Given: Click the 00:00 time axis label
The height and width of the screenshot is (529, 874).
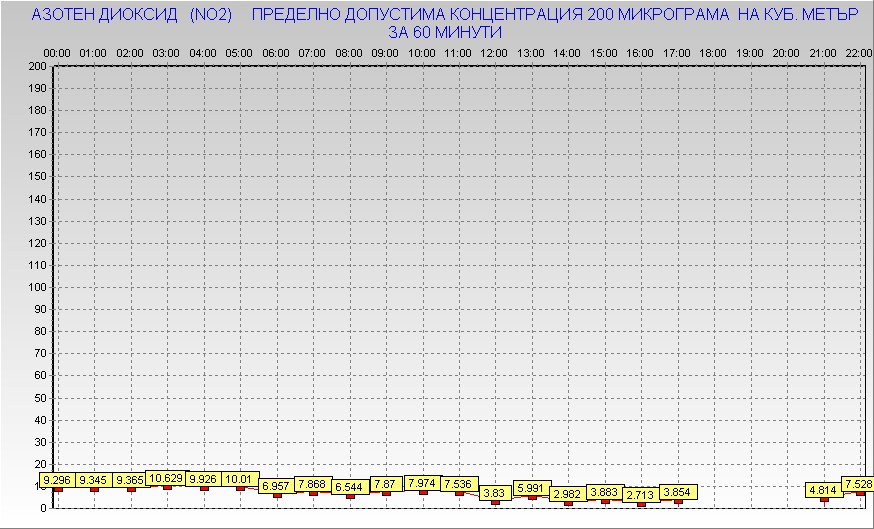Looking at the screenshot, I should coord(57,52).
